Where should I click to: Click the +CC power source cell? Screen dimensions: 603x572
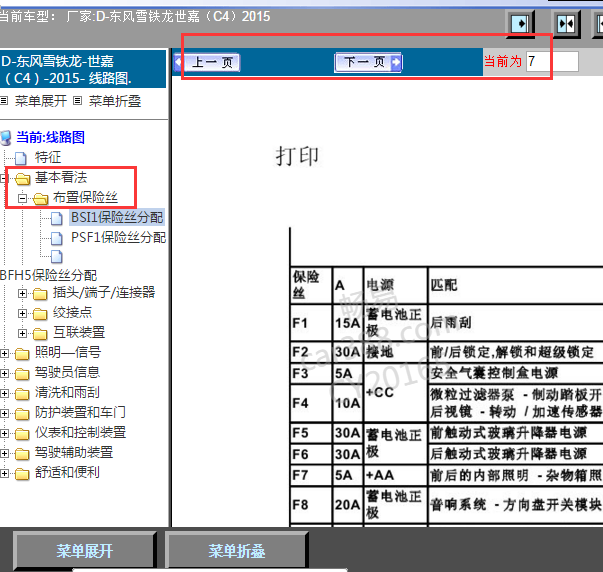pos(395,392)
